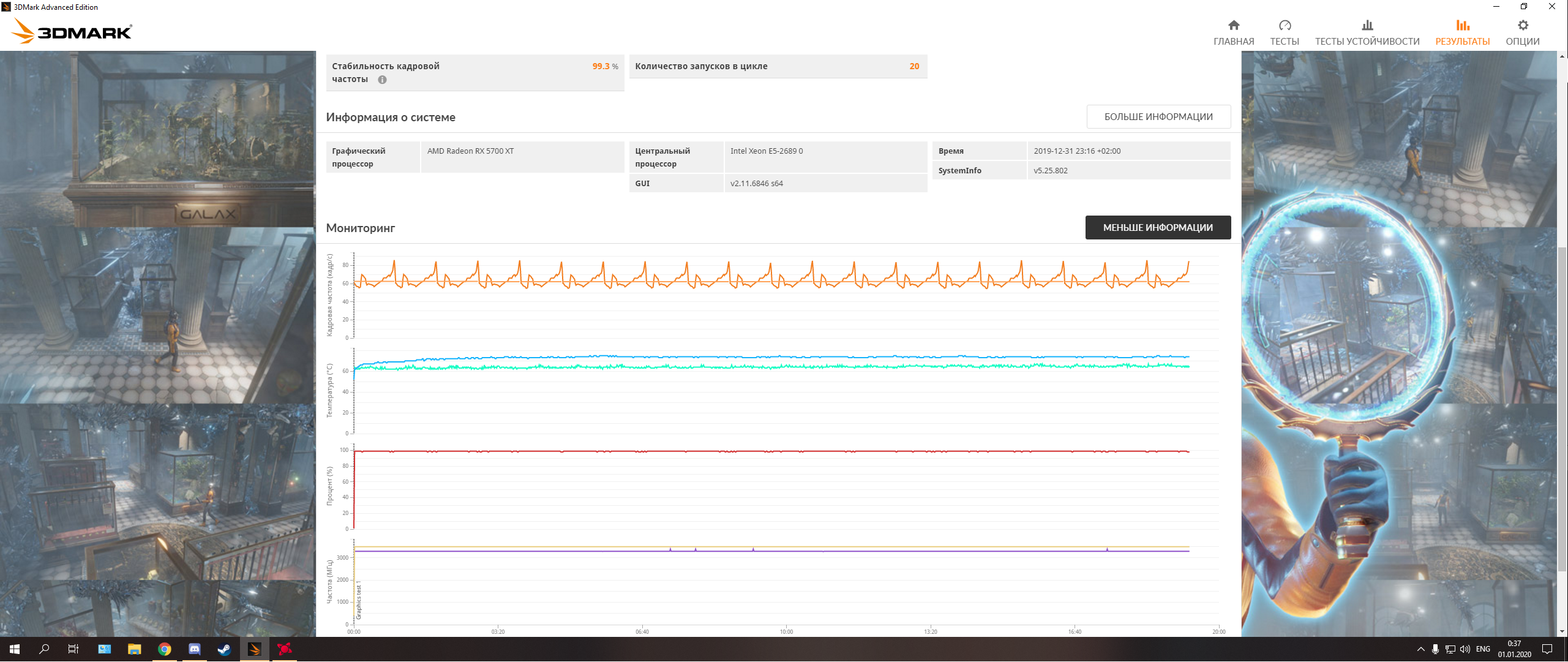Click frame rate stability info icon

point(382,80)
